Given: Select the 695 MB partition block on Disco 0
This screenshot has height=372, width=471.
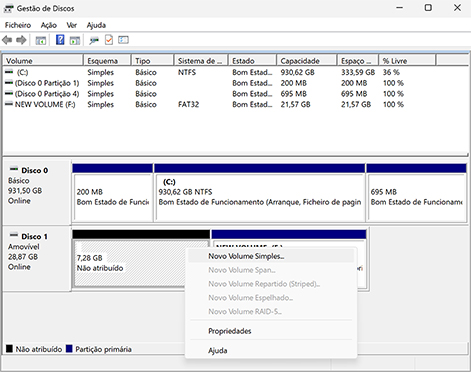Looking at the screenshot, I should click(x=416, y=192).
